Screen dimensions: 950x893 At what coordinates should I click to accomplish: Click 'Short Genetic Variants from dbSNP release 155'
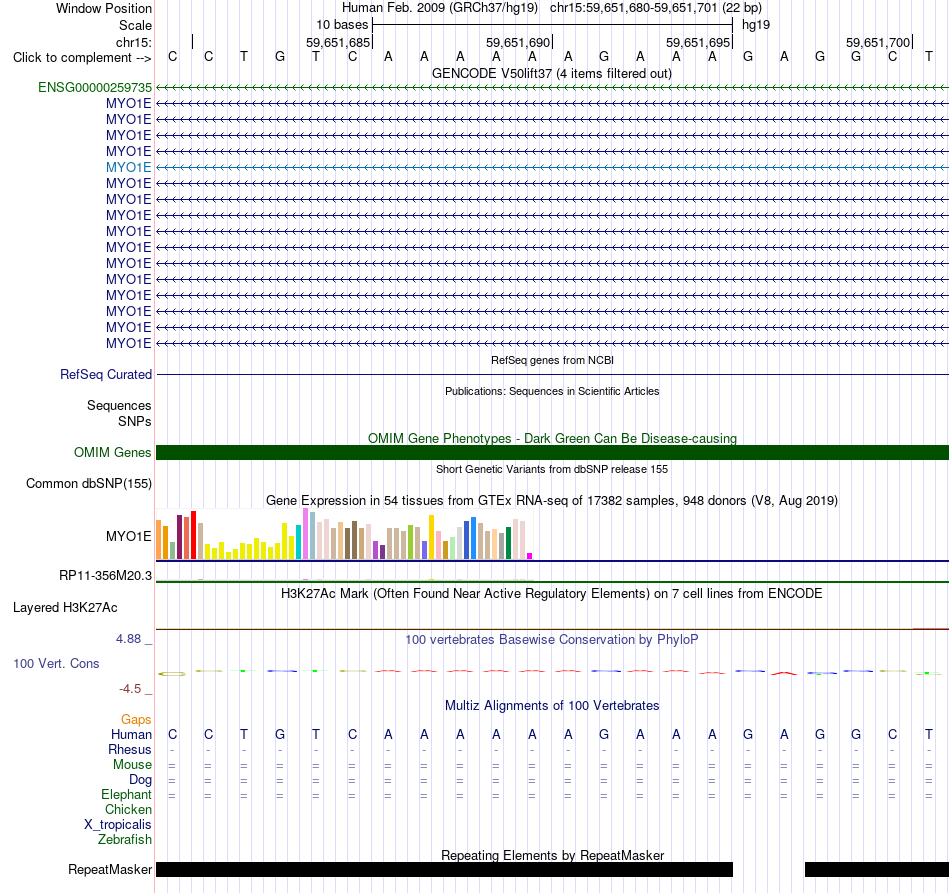pyautogui.click(x=552, y=469)
